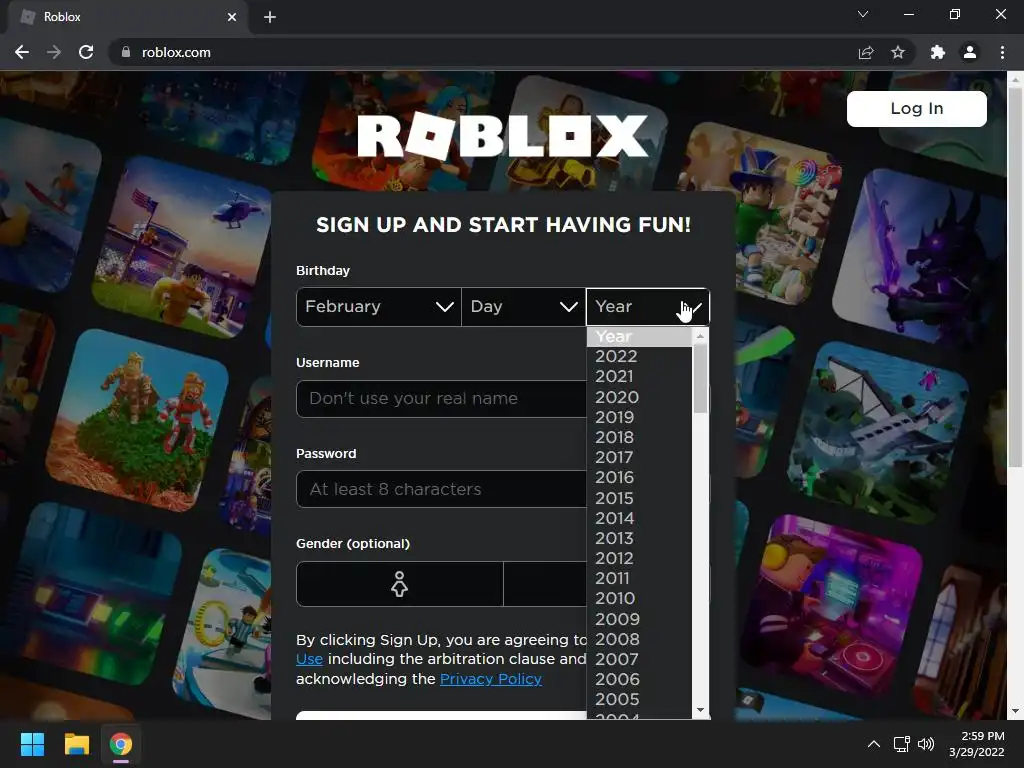The image size is (1024, 768).
Task: Click the Log In button
Action: coord(917,108)
